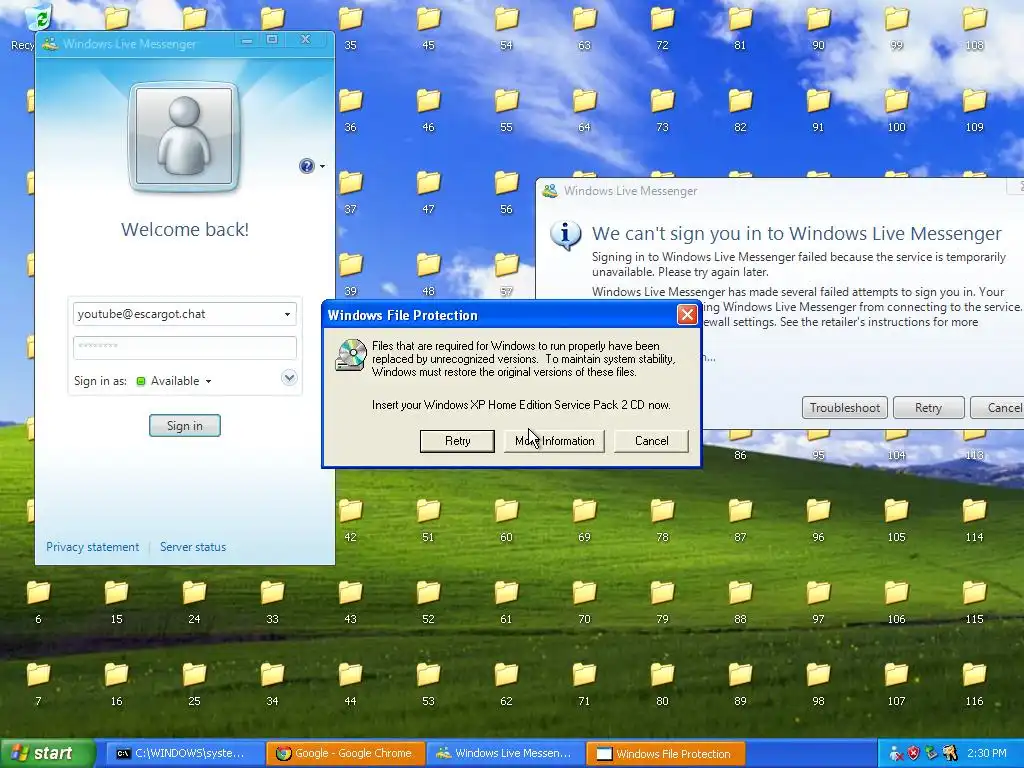This screenshot has height=768, width=1024.
Task: Select the folder named 44
Action: 351,684
